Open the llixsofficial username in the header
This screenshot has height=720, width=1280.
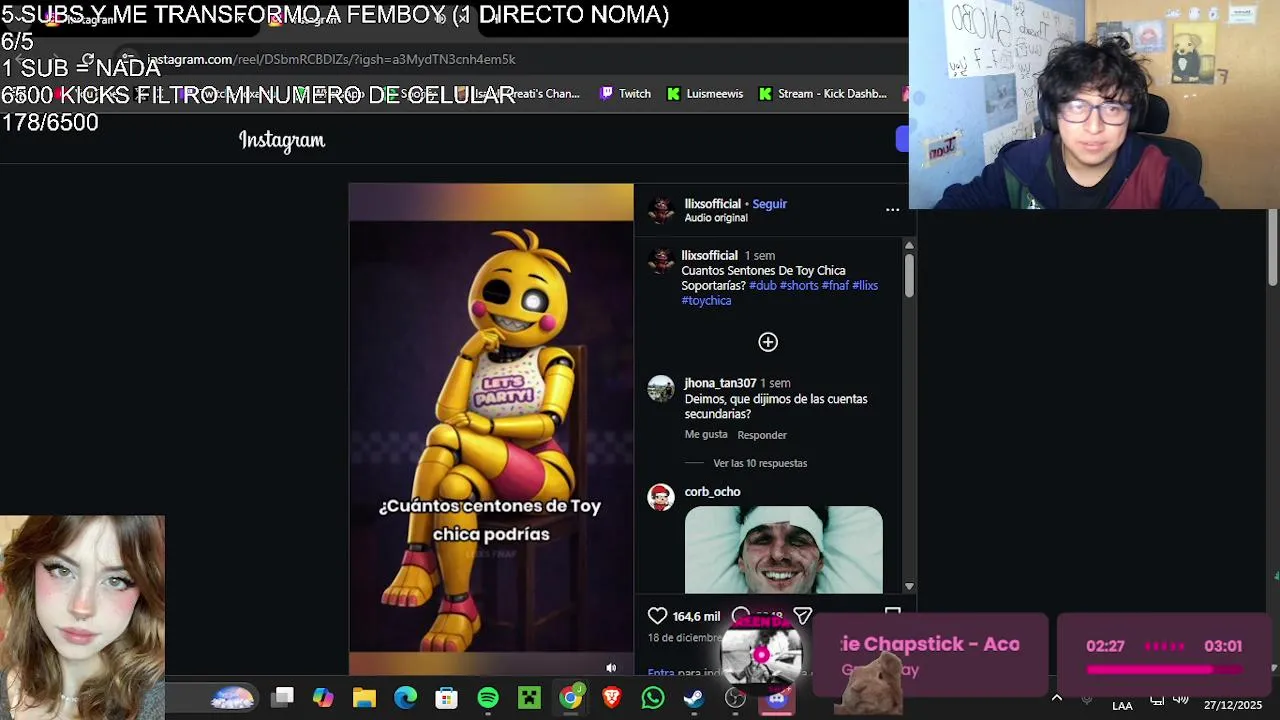[712, 204]
